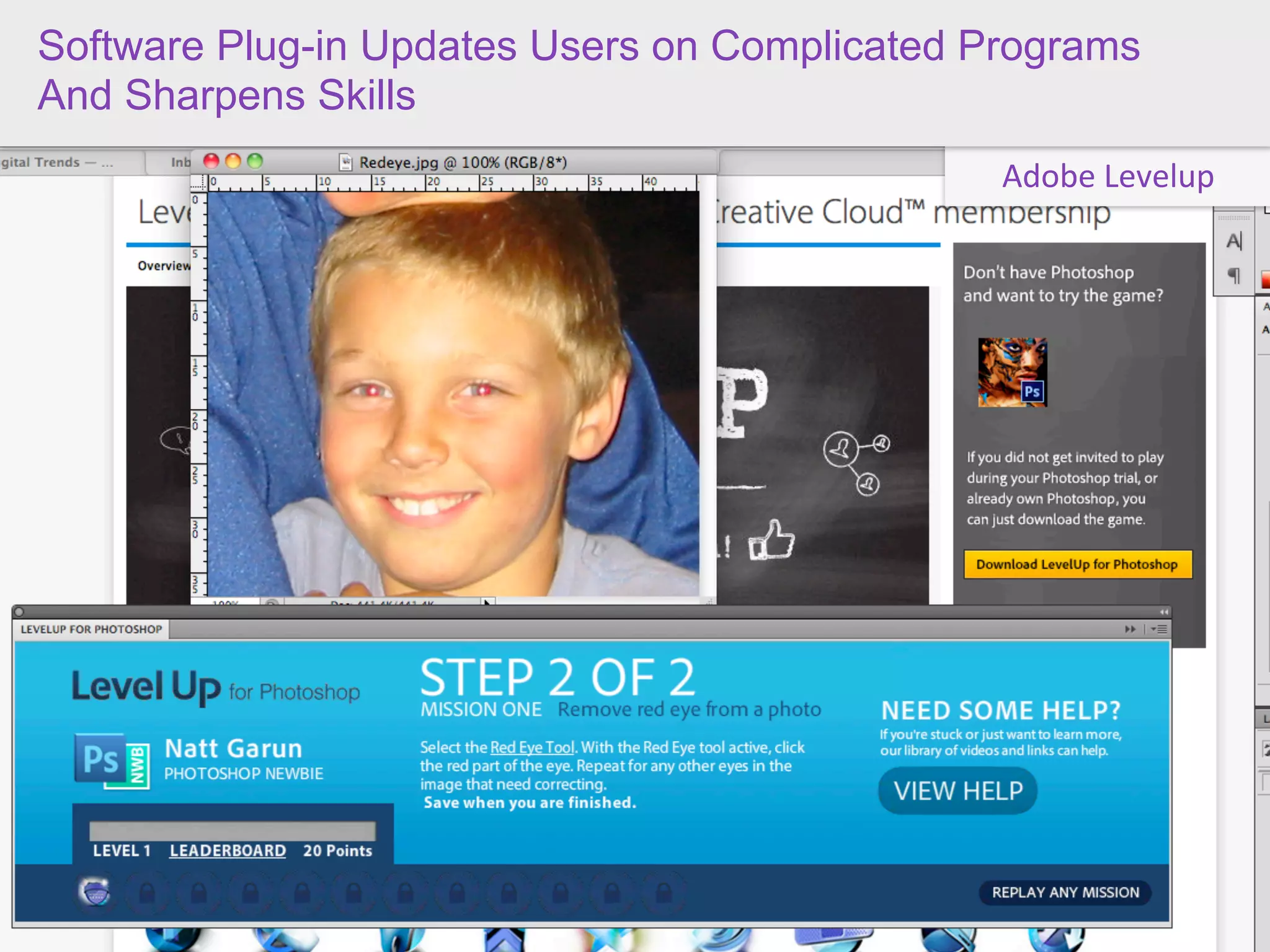Viewport: 1270px width, 952px height.
Task: Click the Redeye.jpg window title bar text
Action: pyautogui.click(x=463, y=162)
